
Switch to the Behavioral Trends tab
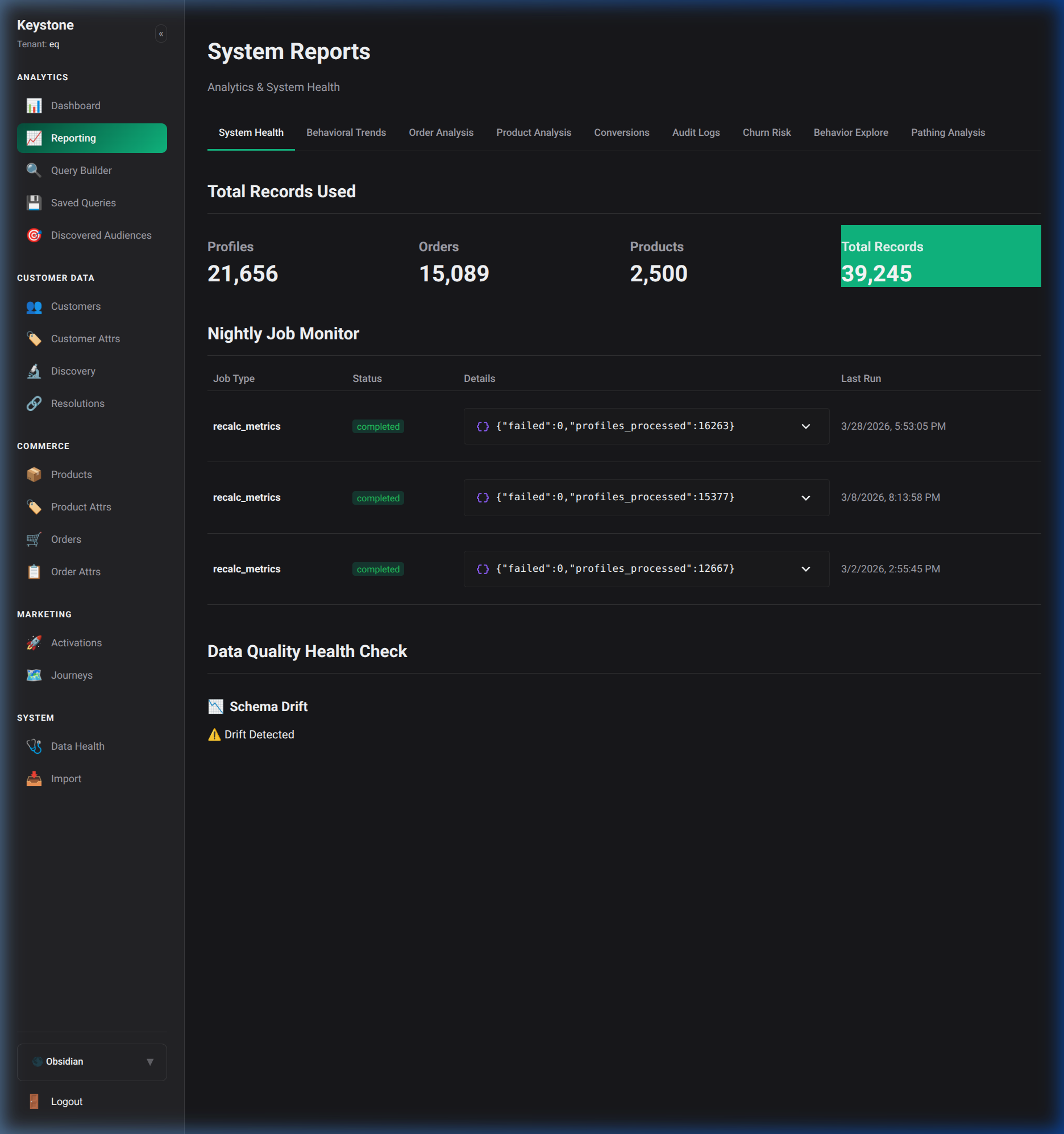[x=346, y=132]
